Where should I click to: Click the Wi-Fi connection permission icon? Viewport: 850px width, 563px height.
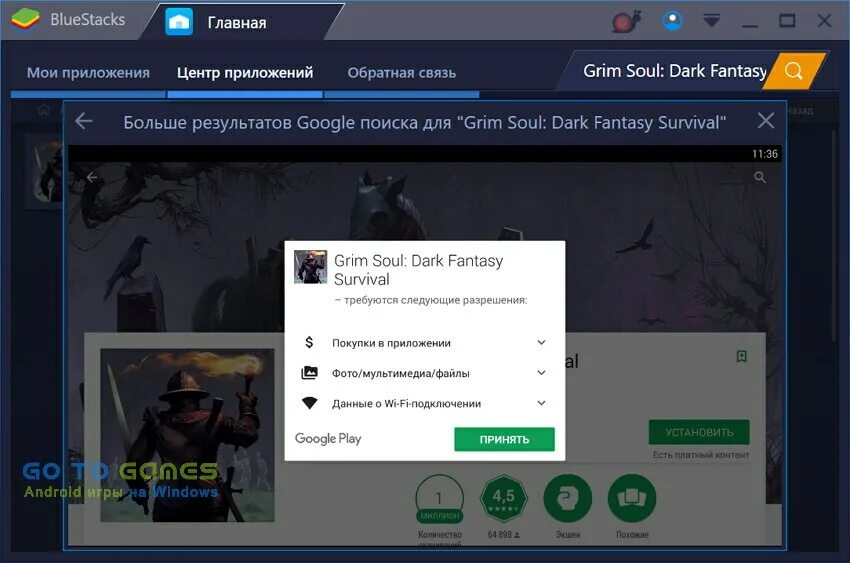pos(310,403)
